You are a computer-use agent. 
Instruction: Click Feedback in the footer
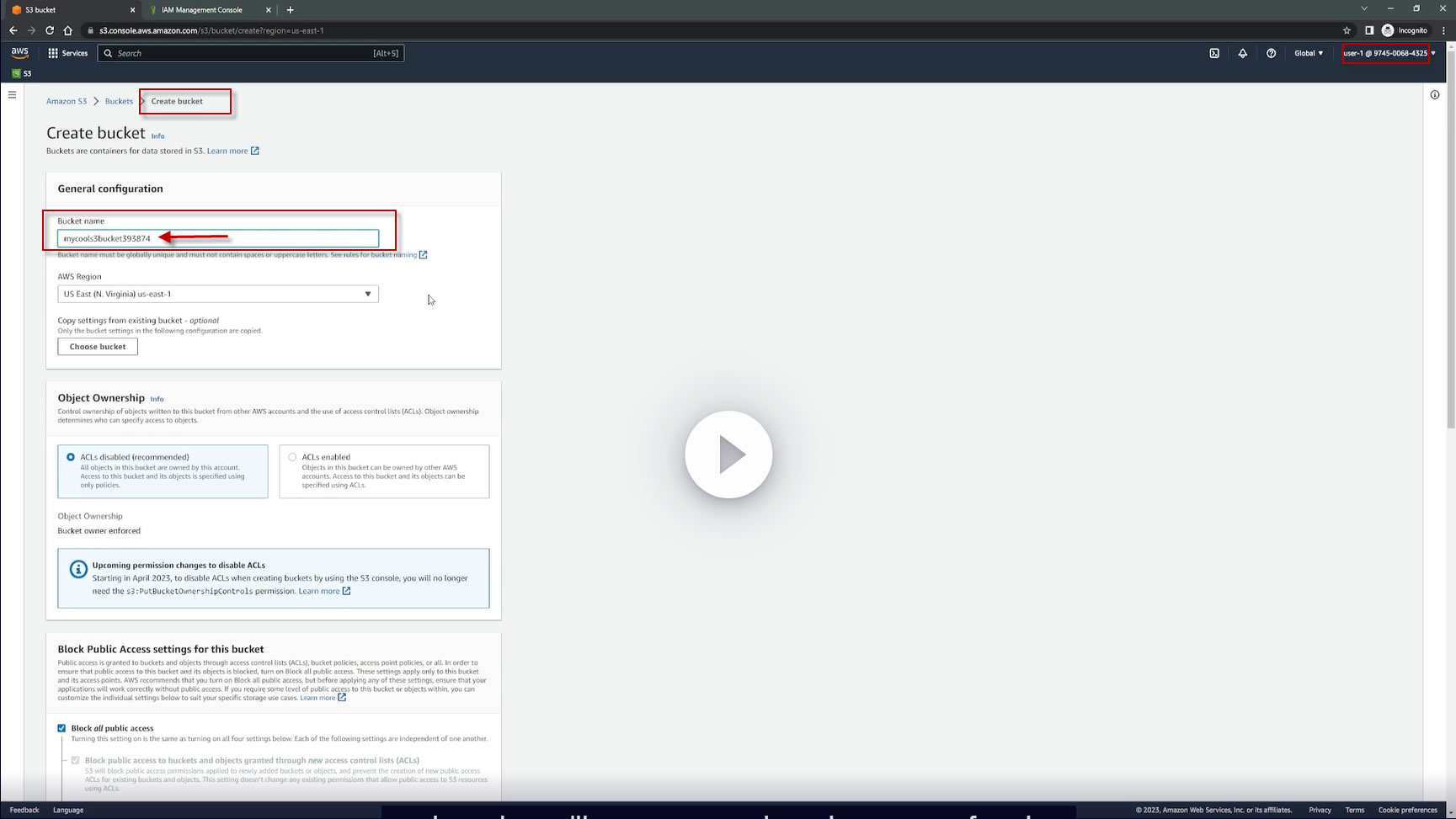coord(24,810)
